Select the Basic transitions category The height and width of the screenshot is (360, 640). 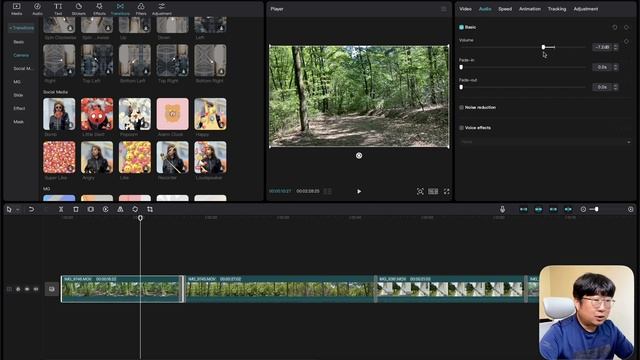click(x=19, y=42)
